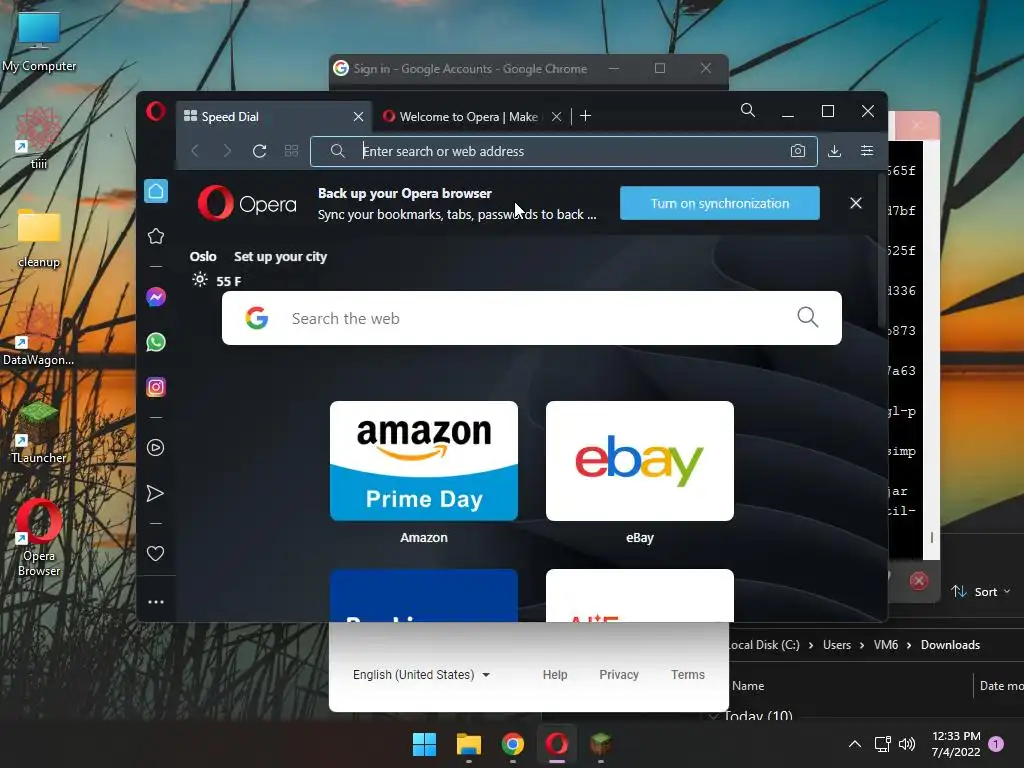Open Easy Setup menu icon
This screenshot has height=768, width=1024.
click(x=867, y=151)
